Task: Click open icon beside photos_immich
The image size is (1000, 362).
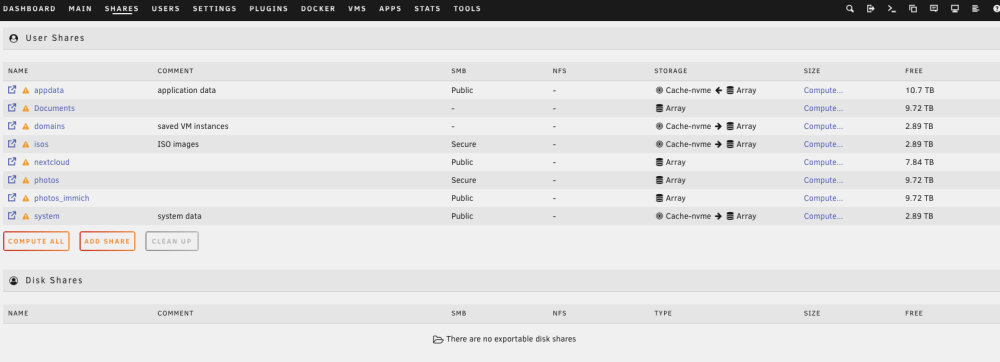Action: pyautogui.click(x=11, y=198)
